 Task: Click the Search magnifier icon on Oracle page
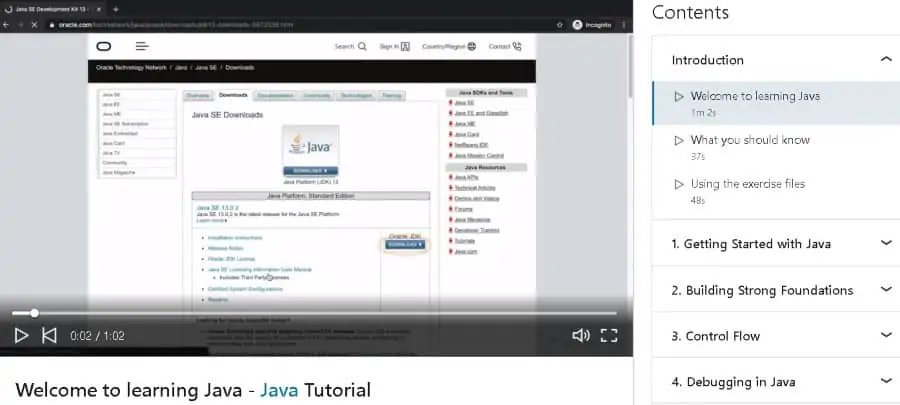tap(362, 46)
